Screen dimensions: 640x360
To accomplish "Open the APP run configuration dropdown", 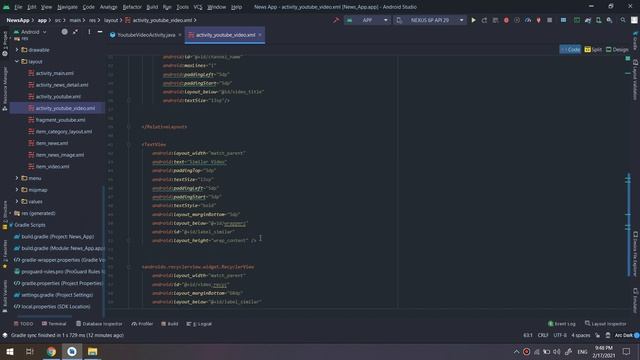I will click(x=367, y=20).
